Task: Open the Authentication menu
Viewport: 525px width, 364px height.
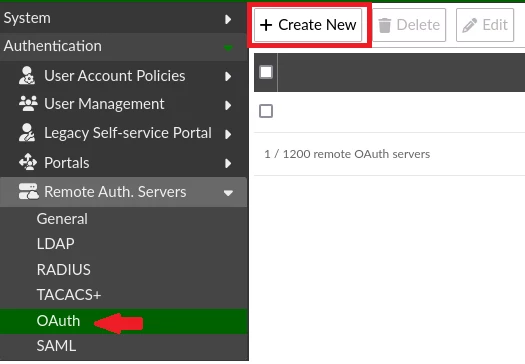Action: pos(123,47)
